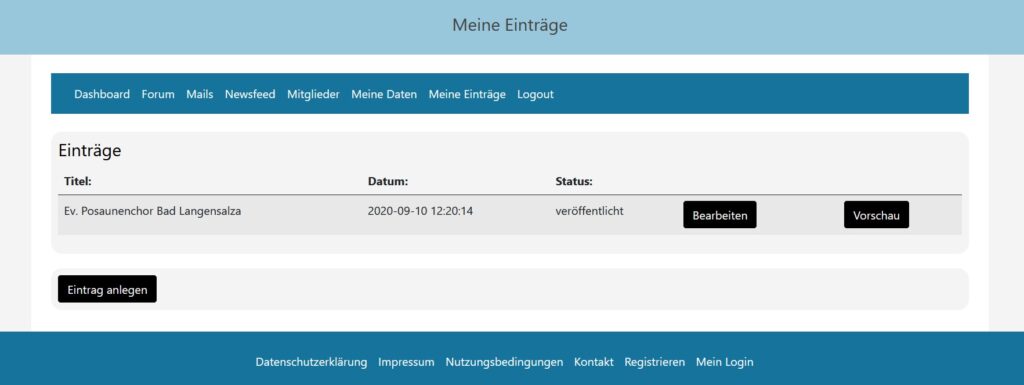1024x385 pixels.
Task: Log out via the Logout link
Action: tap(536, 94)
